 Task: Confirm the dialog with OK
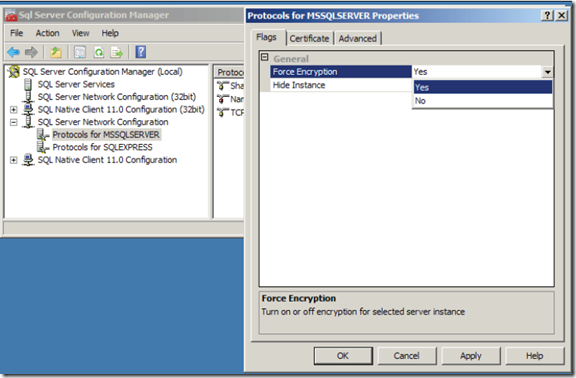(343, 356)
